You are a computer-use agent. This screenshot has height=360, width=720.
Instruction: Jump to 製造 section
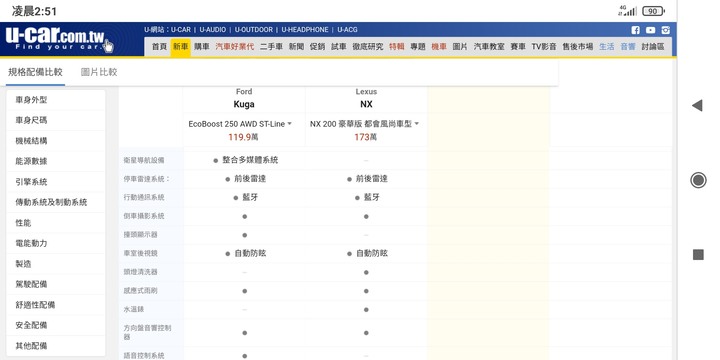(56, 264)
